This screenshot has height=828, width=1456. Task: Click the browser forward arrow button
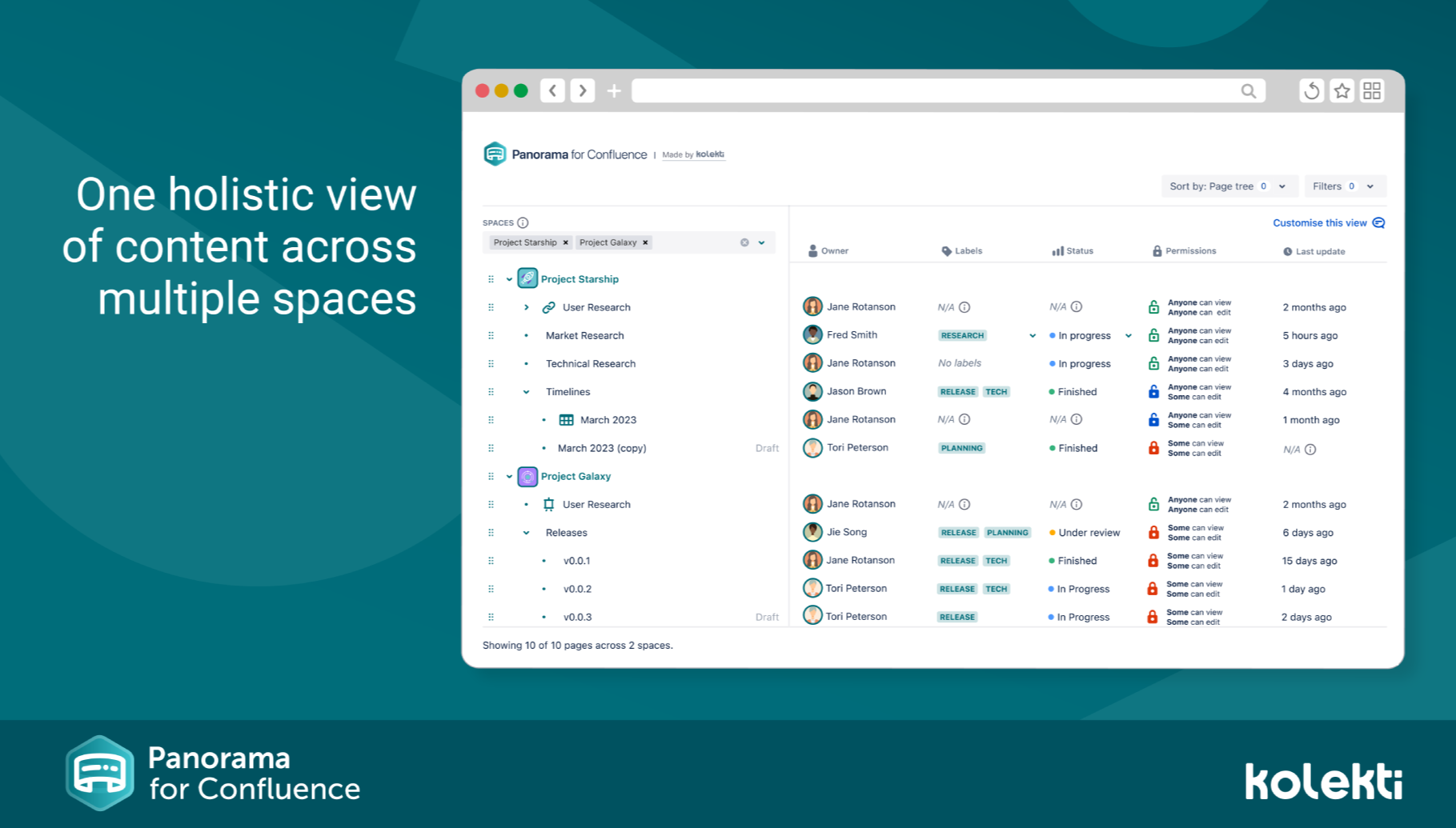coord(583,90)
